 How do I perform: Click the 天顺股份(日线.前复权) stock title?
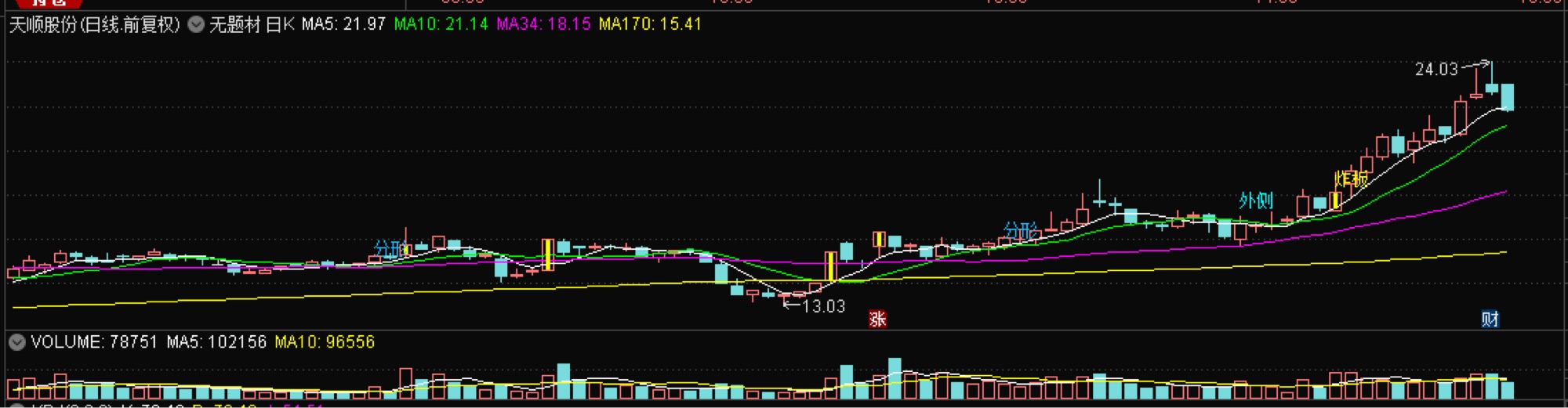pyautogui.click(x=94, y=24)
